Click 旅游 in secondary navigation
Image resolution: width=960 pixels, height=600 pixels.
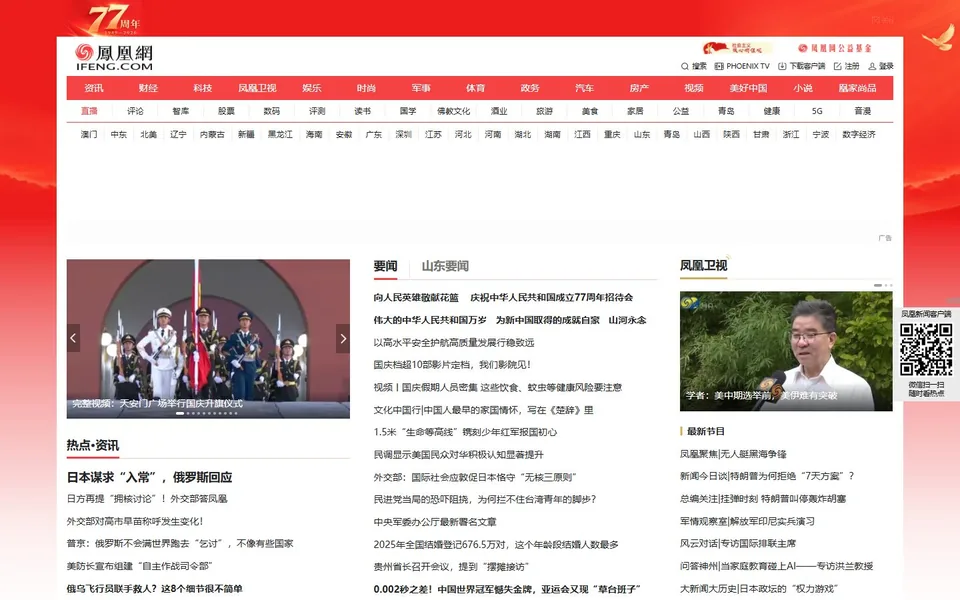[x=544, y=111]
